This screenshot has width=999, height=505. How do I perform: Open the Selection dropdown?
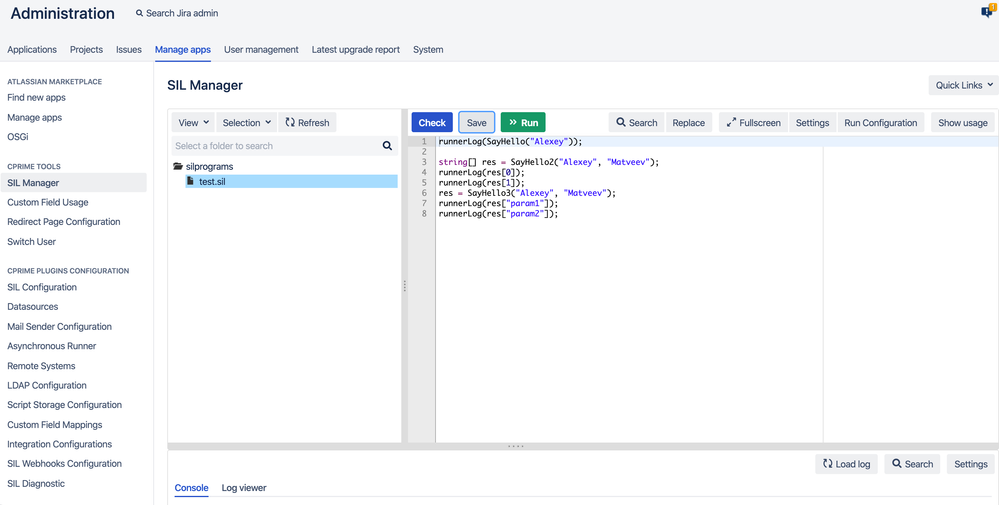click(x=247, y=122)
